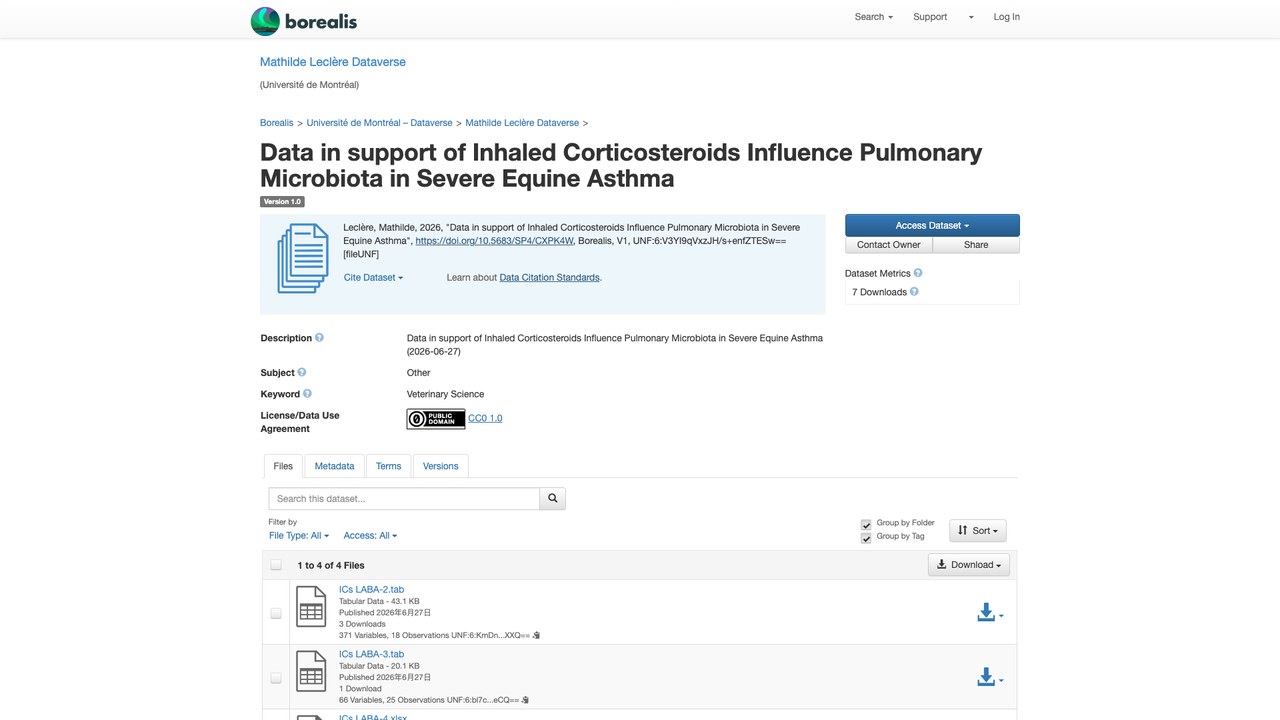Viewport: 1280px width, 720px height.
Task: Click help icon next to Keyword
Action: (308, 394)
